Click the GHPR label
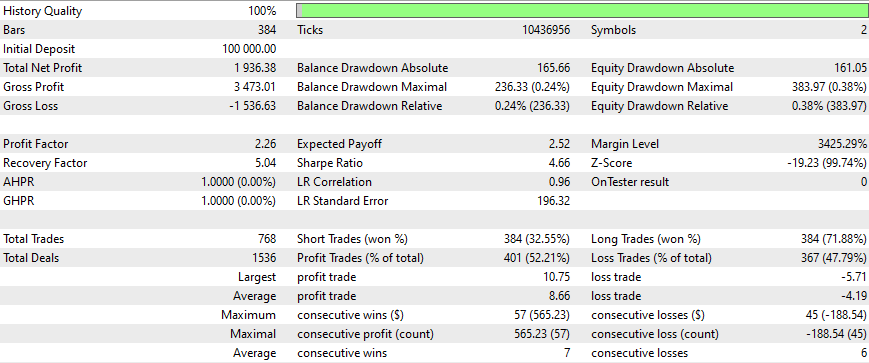The width and height of the screenshot is (869, 363). (18, 201)
